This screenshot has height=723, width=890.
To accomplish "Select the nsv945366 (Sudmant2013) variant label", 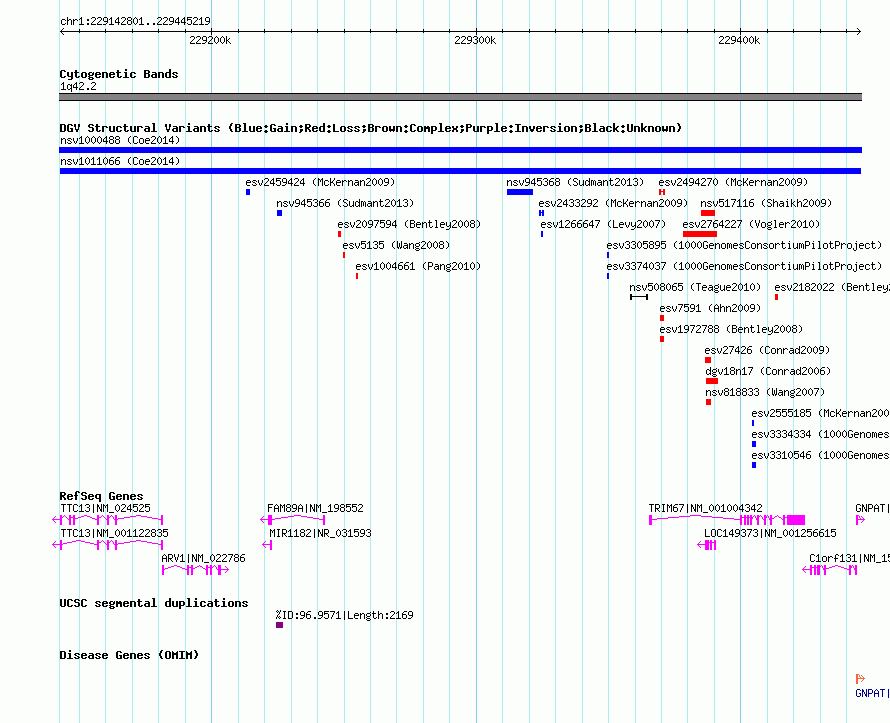I will click(x=345, y=203).
